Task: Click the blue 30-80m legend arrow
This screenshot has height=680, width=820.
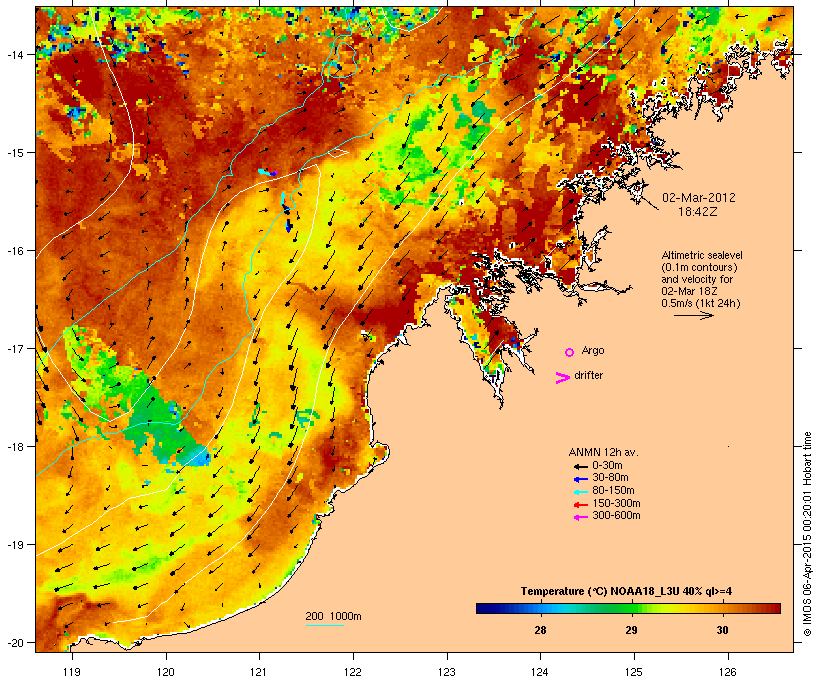Action: pos(580,479)
